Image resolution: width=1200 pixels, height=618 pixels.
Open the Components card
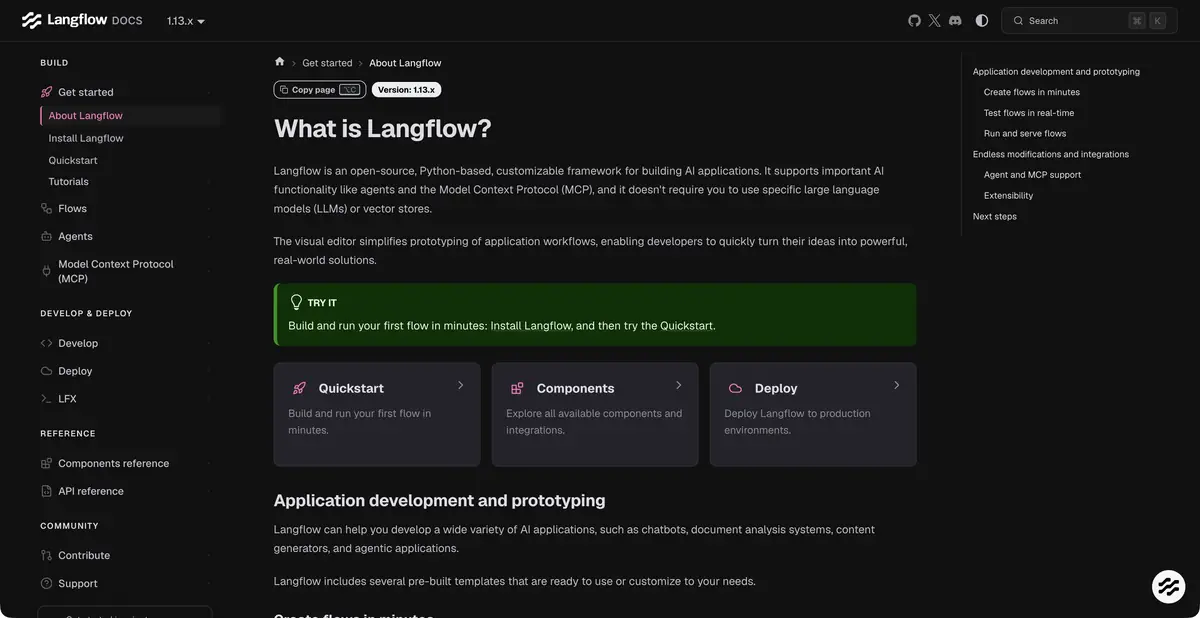click(x=595, y=415)
